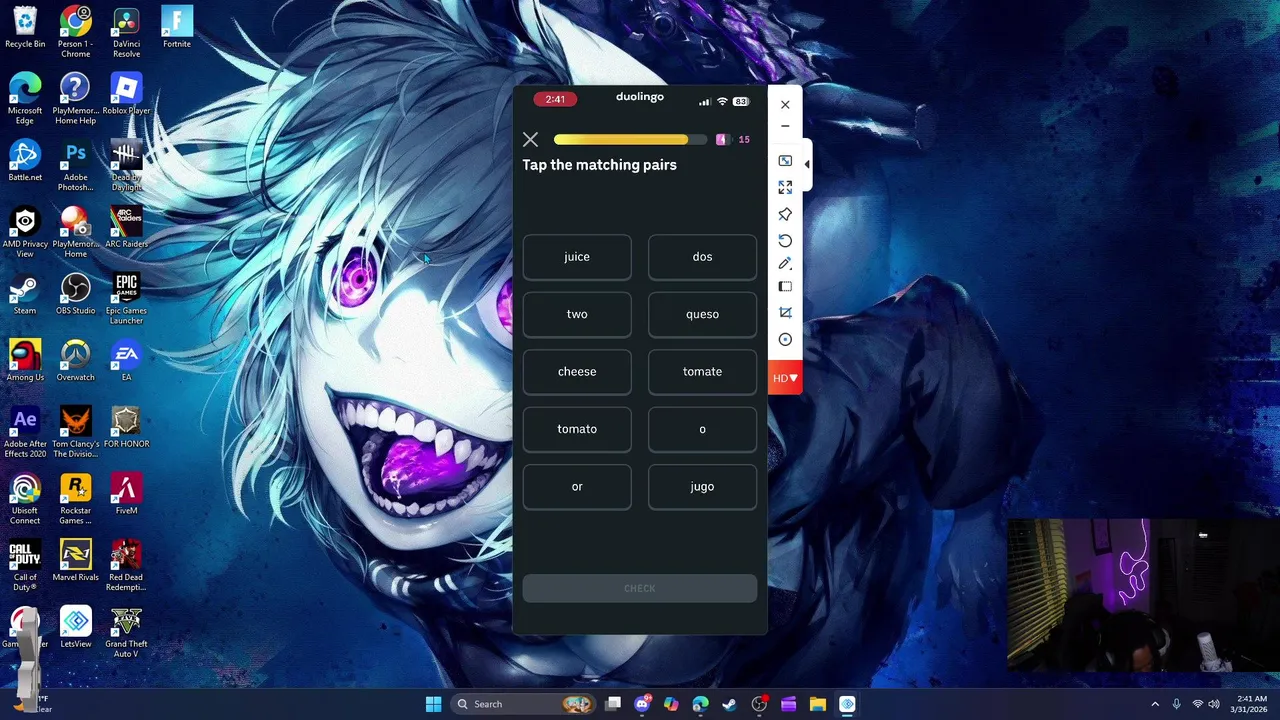
Task: Select the "jugo" word card
Action: click(x=702, y=487)
